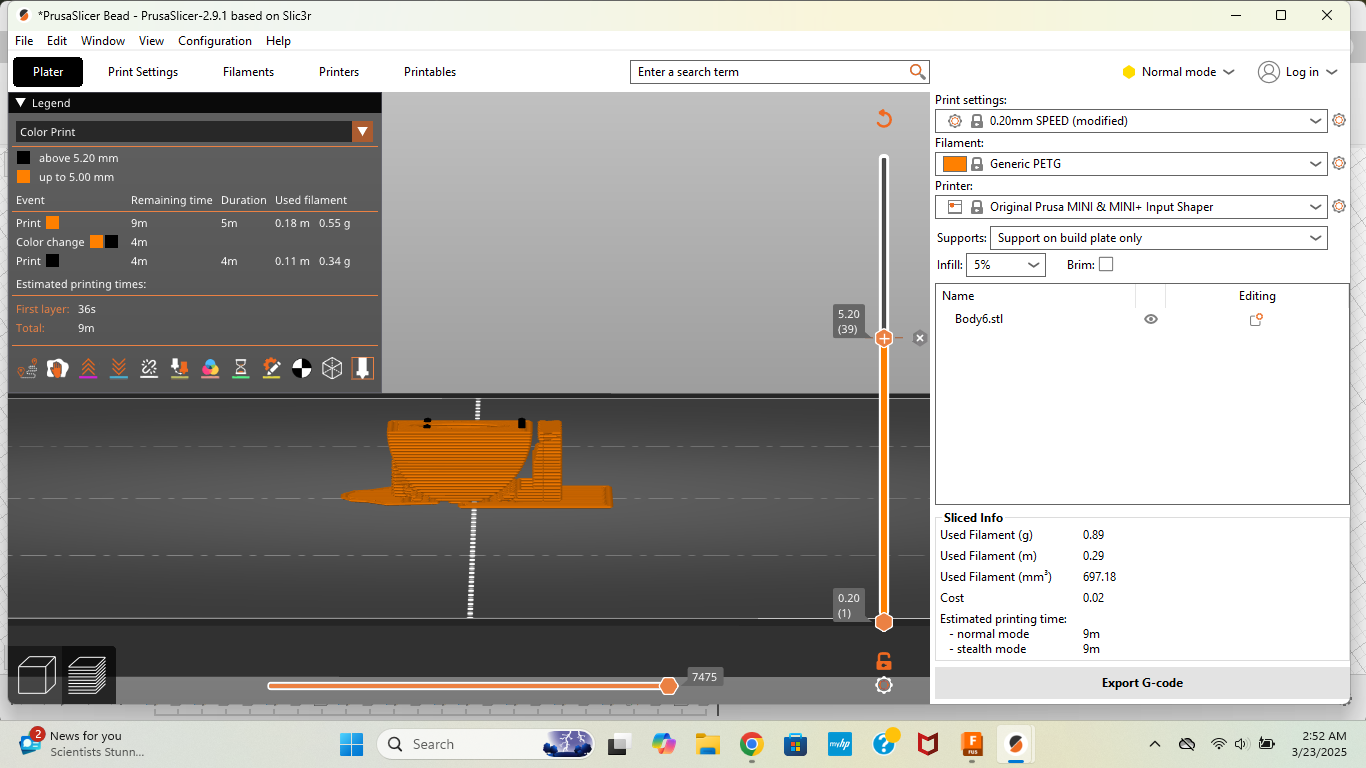This screenshot has width=1366, height=768.
Task: Switch to Print Settings tab
Action: pyautogui.click(x=143, y=72)
